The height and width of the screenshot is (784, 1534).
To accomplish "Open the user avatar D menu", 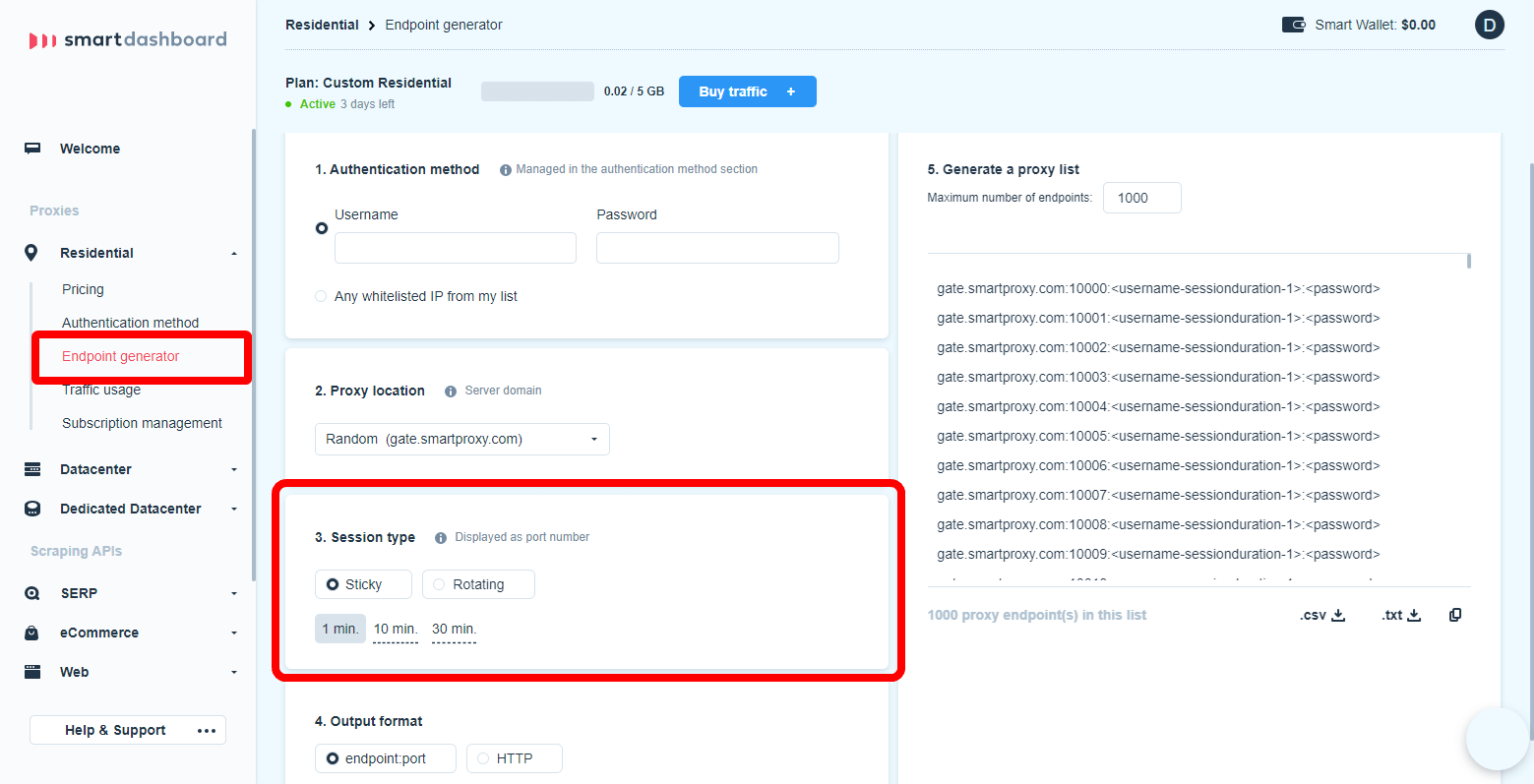I will (x=1490, y=25).
